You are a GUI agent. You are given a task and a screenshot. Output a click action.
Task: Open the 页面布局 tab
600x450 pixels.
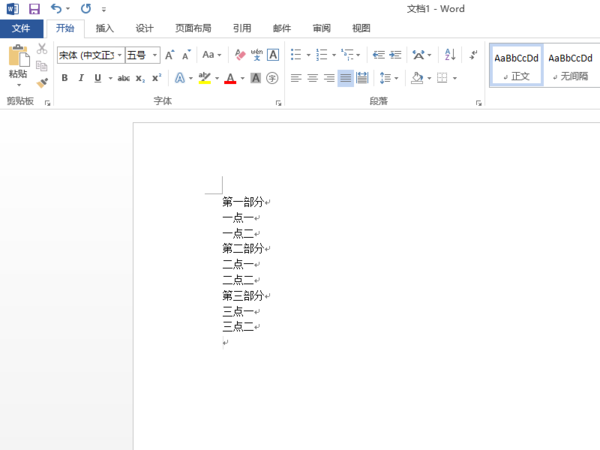click(192, 29)
